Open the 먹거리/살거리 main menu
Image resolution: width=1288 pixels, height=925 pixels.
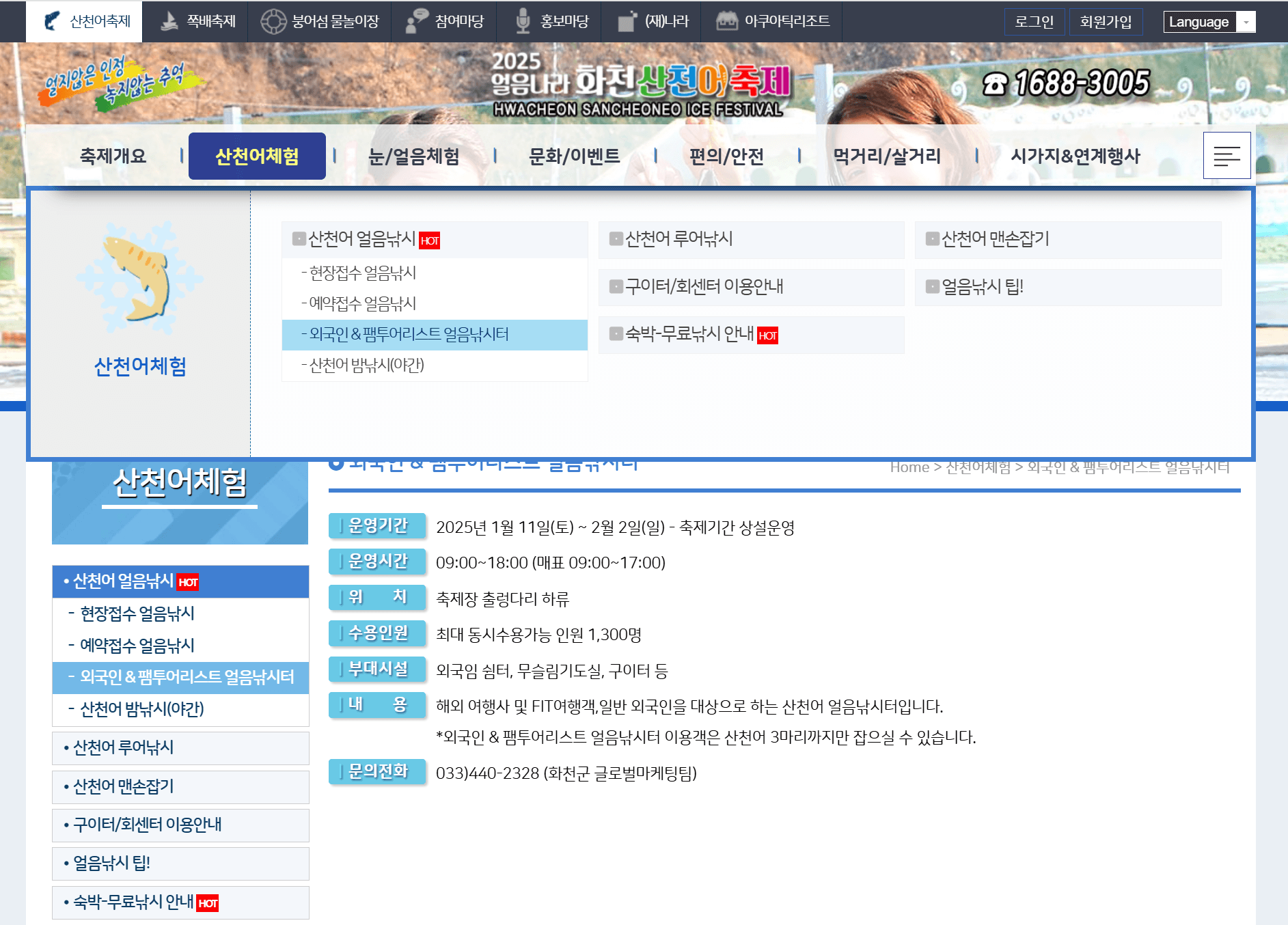[x=887, y=156]
